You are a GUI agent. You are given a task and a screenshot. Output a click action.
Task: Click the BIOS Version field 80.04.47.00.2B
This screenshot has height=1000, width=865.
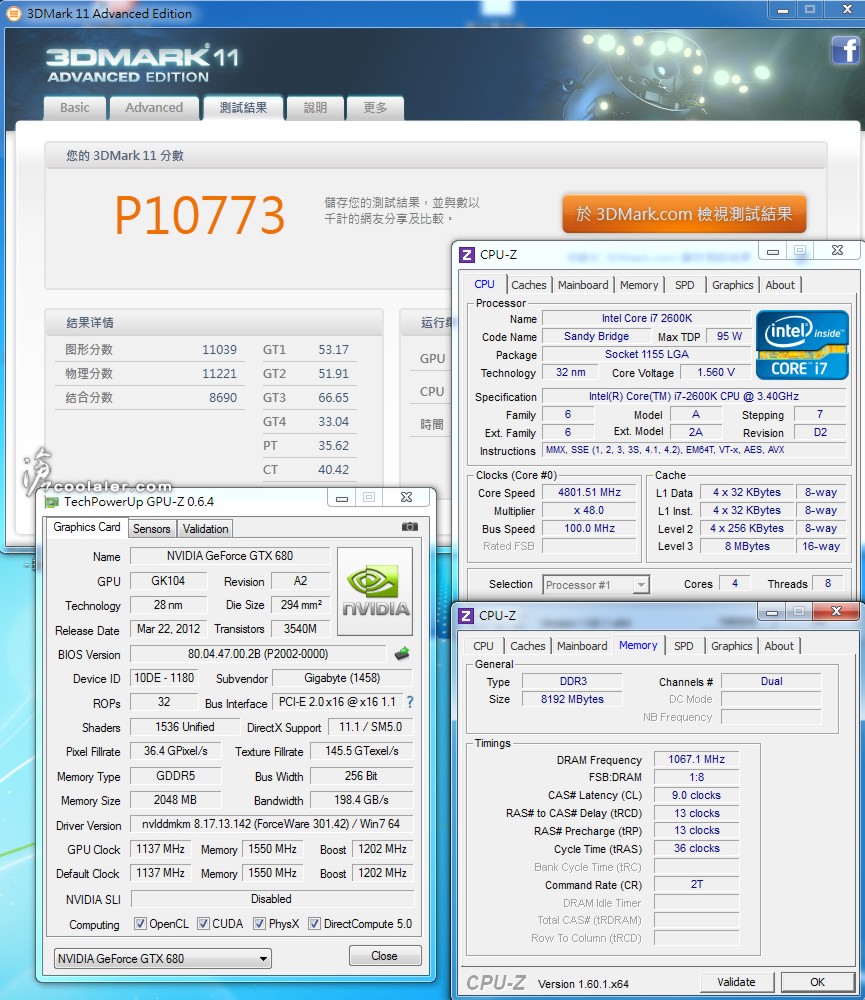[x=258, y=654]
